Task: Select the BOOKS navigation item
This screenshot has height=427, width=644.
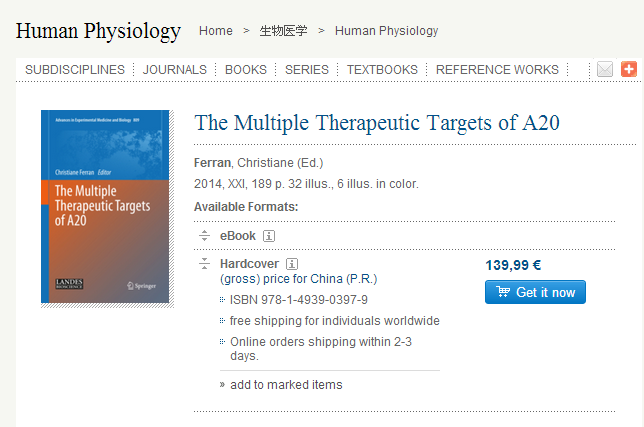Action: pyautogui.click(x=246, y=70)
